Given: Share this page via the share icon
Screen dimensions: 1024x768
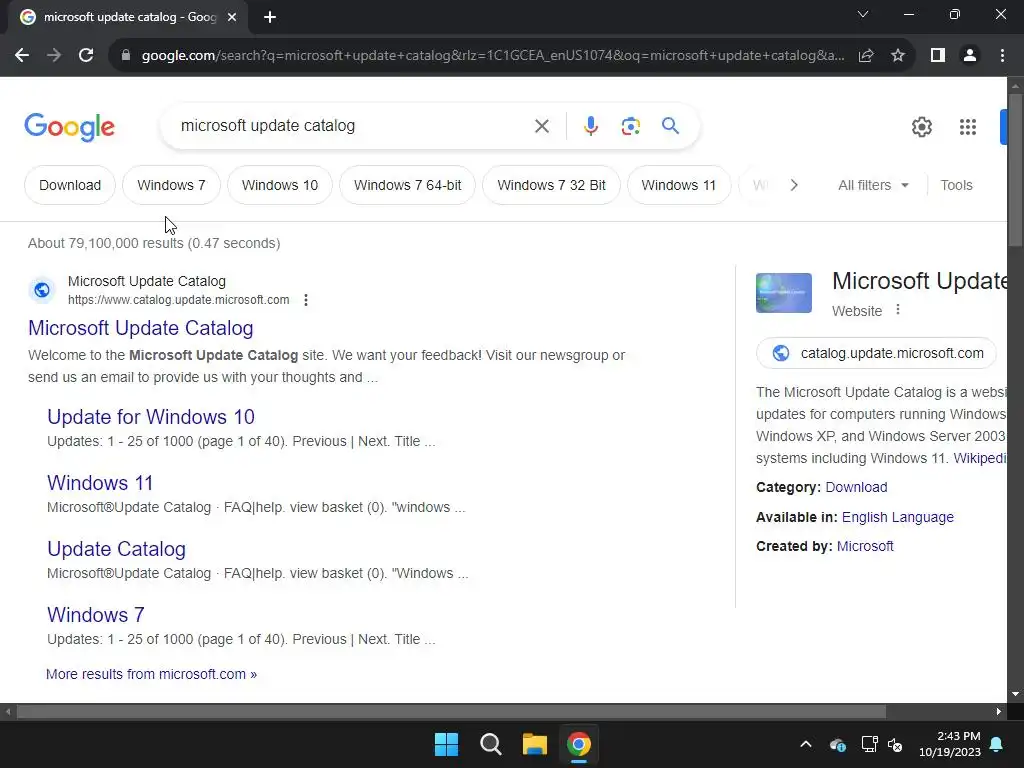Looking at the screenshot, I should coord(866,56).
